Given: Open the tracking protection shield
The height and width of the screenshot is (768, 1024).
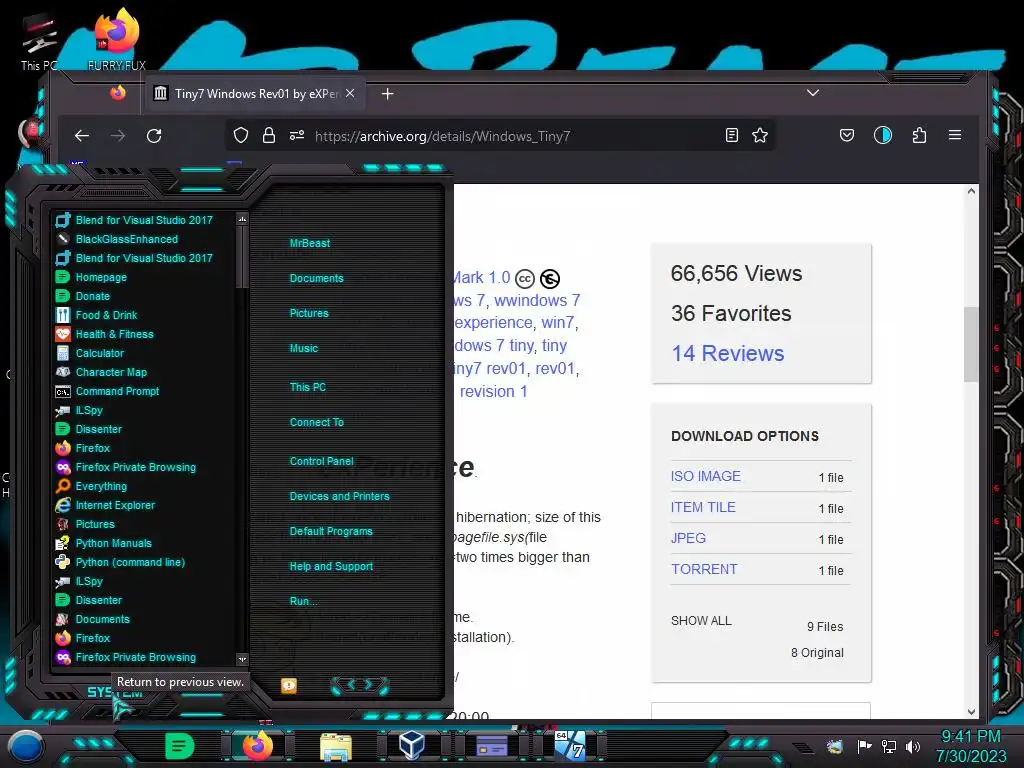Looking at the screenshot, I should click(241, 135).
